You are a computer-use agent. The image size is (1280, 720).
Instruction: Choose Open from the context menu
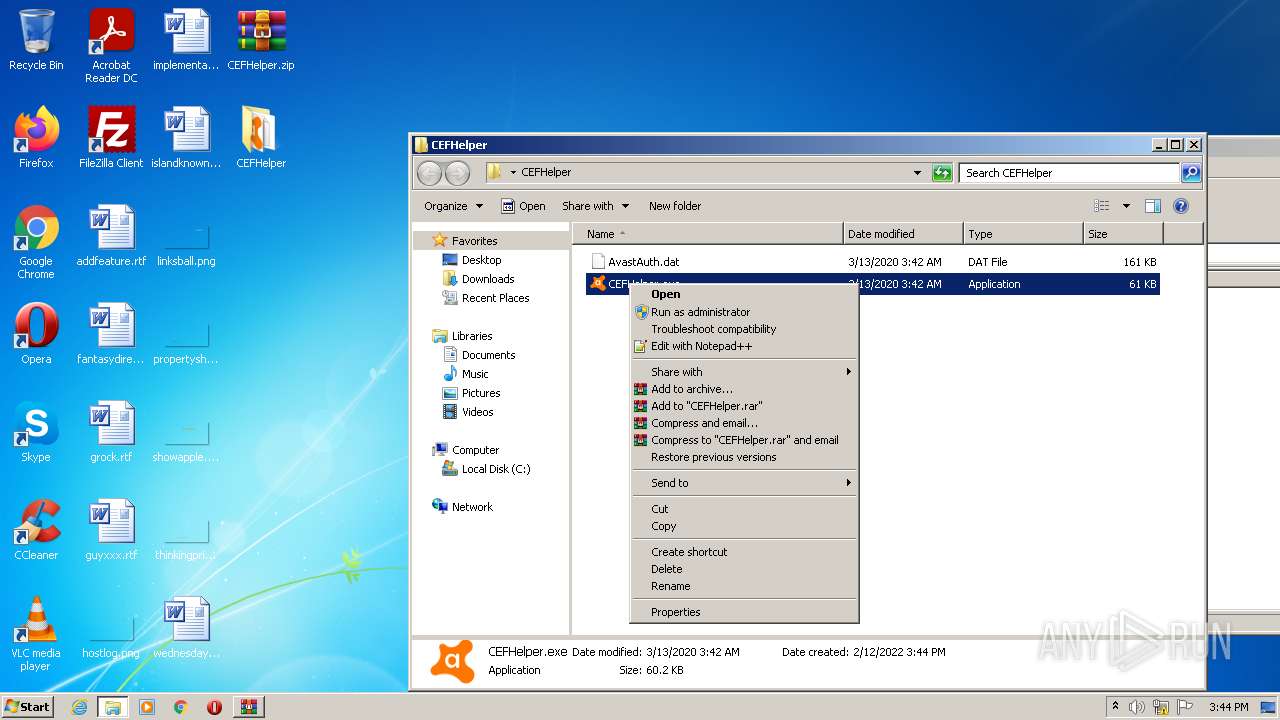point(744,294)
